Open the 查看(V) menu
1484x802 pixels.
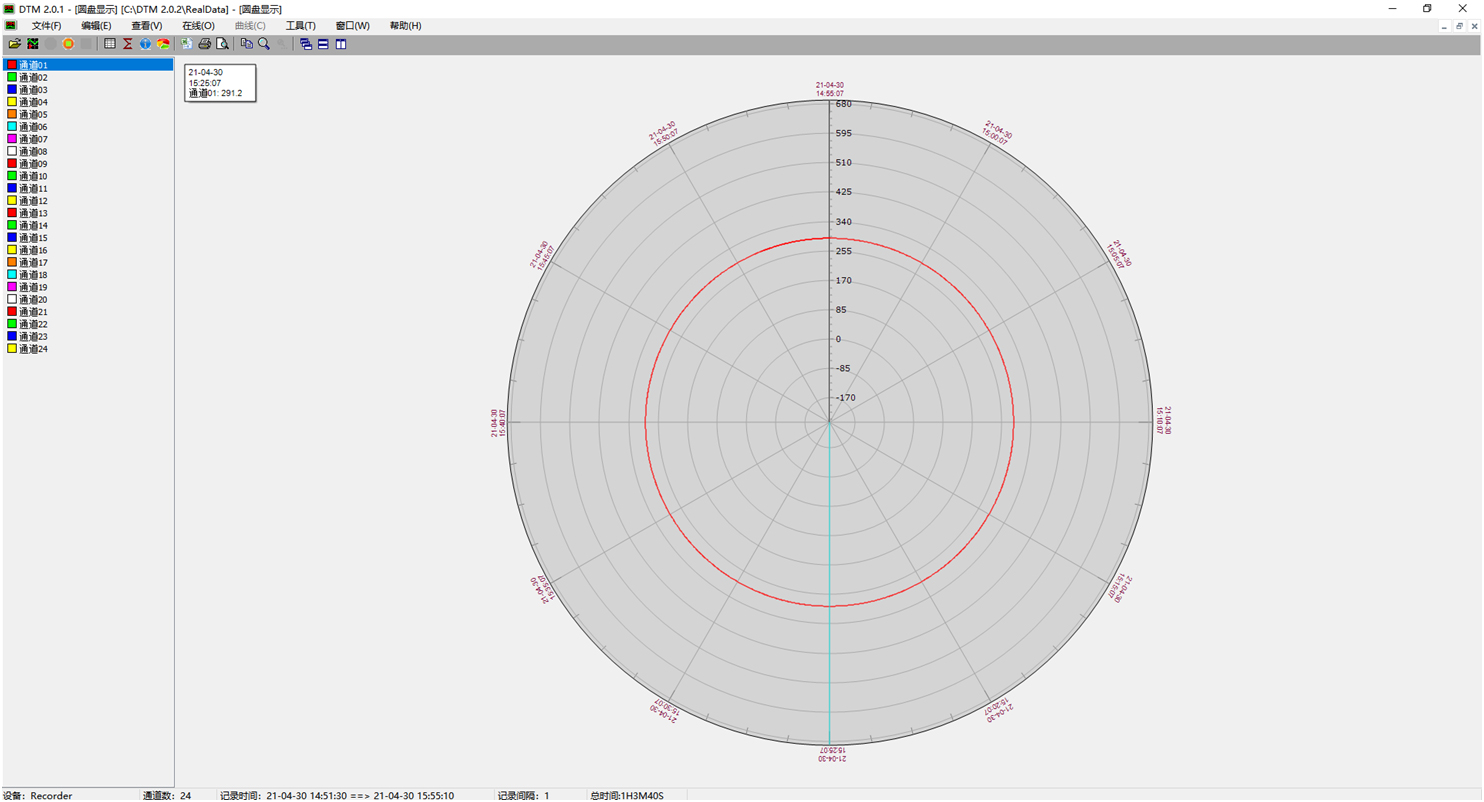[x=146, y=26]
